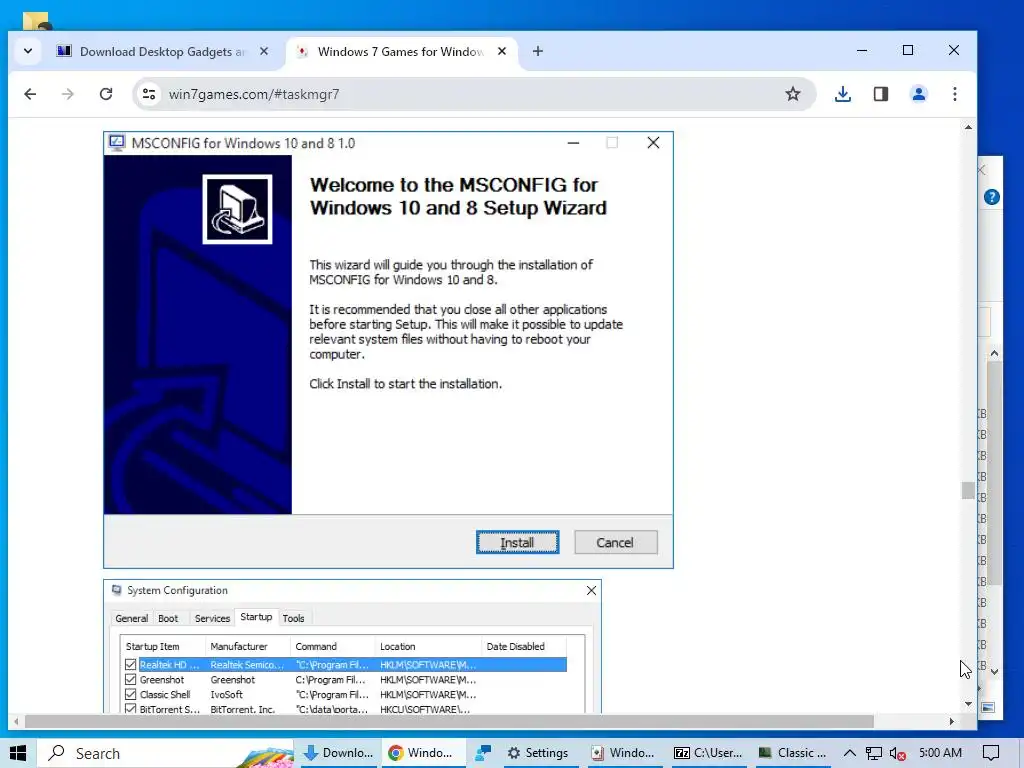Click the muted volume tray icon
This screenshot has width=1024, height=768.
897,754
